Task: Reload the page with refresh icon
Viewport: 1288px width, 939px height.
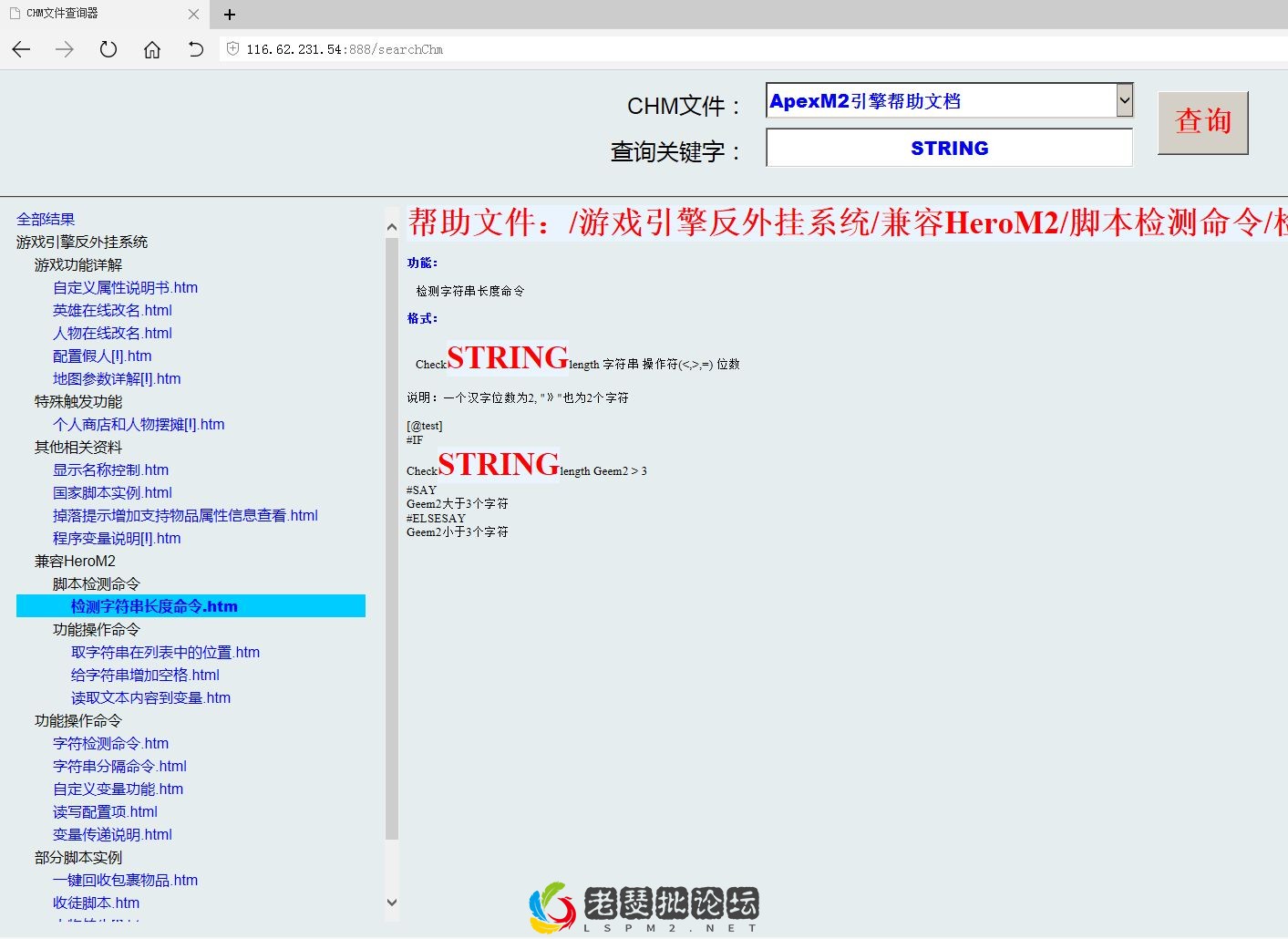Action: coord(108,49)
